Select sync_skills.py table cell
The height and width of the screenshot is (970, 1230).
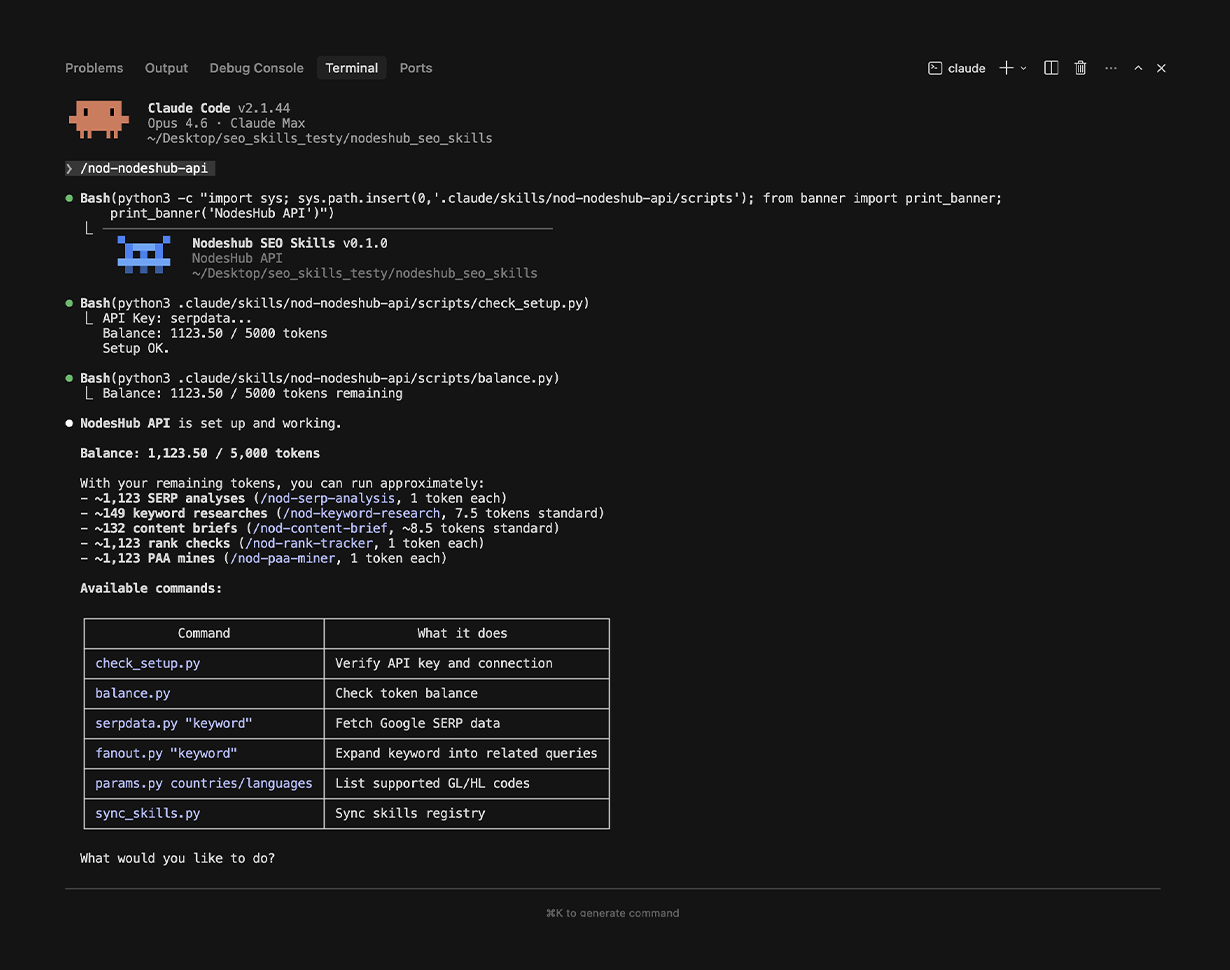[x=204, y=813]
